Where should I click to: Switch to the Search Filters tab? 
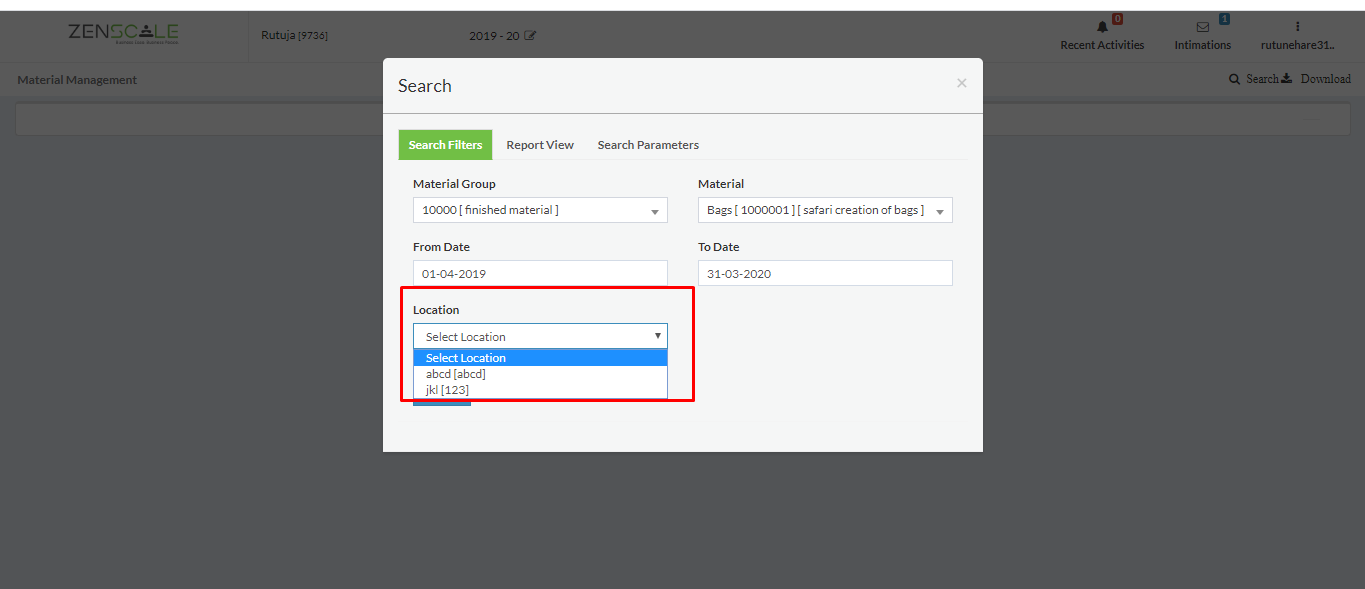445,145
